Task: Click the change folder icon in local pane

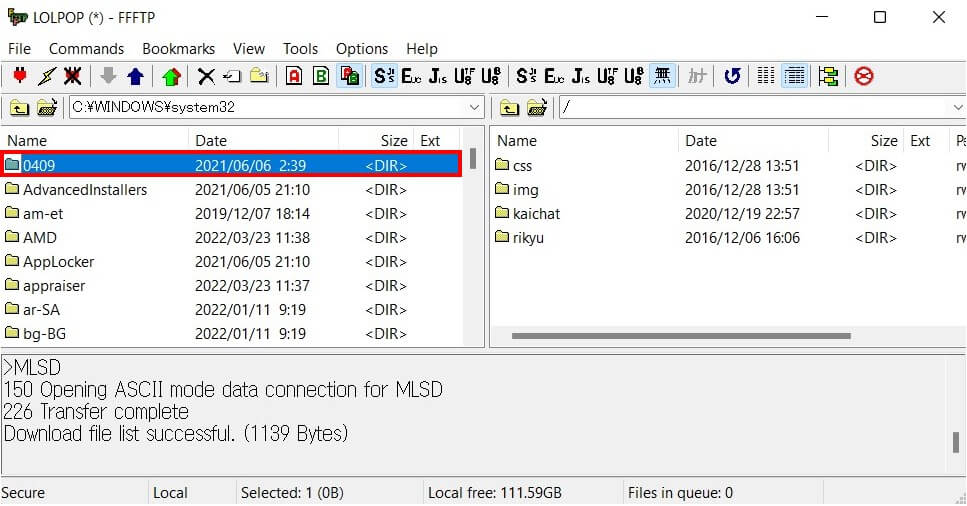Action: 47,108
